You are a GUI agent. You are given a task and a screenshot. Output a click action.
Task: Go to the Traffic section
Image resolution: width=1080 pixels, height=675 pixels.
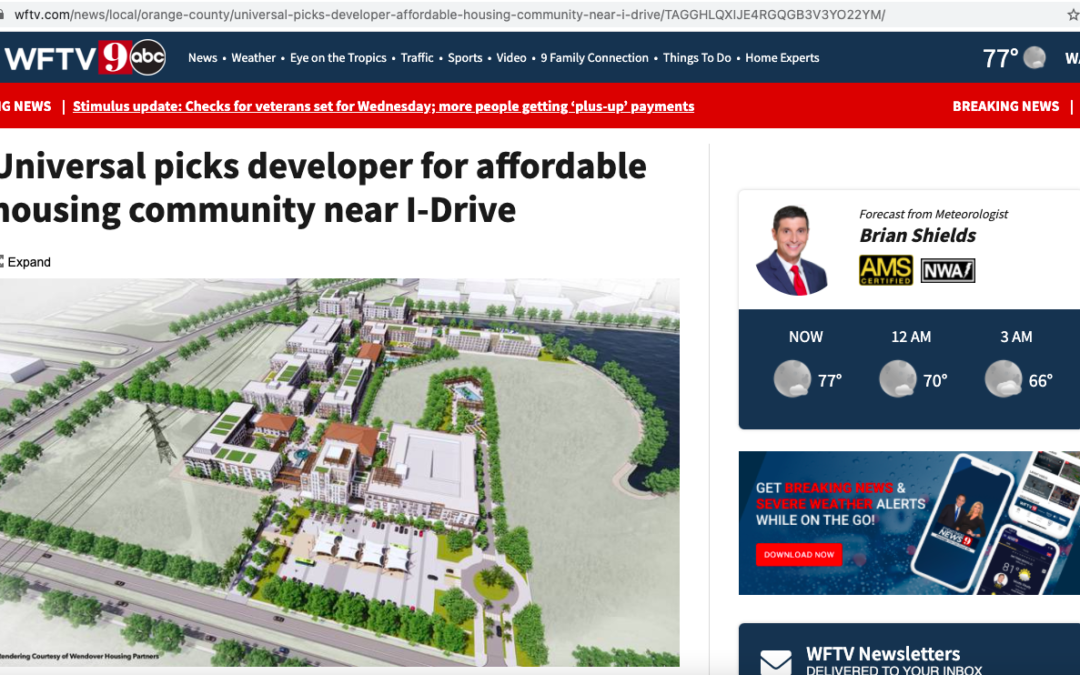tap(417, 58)
